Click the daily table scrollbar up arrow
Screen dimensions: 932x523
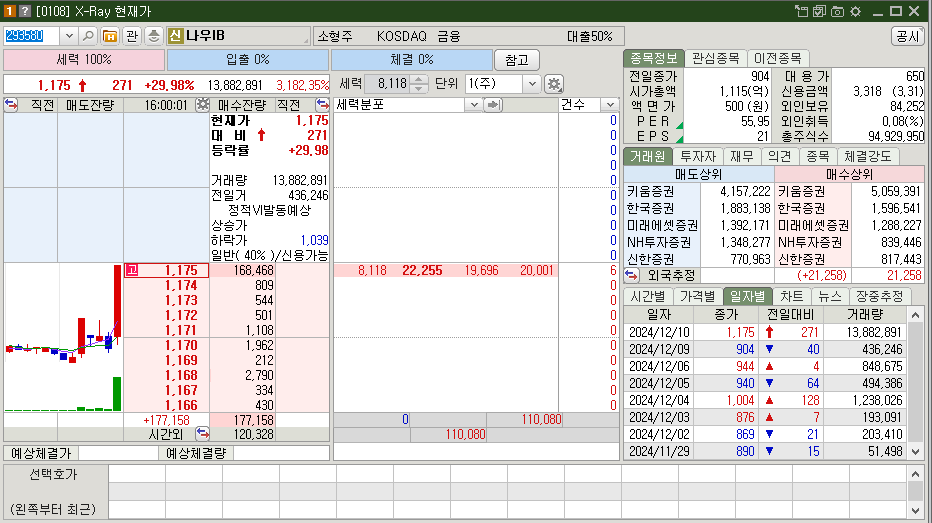915,315
